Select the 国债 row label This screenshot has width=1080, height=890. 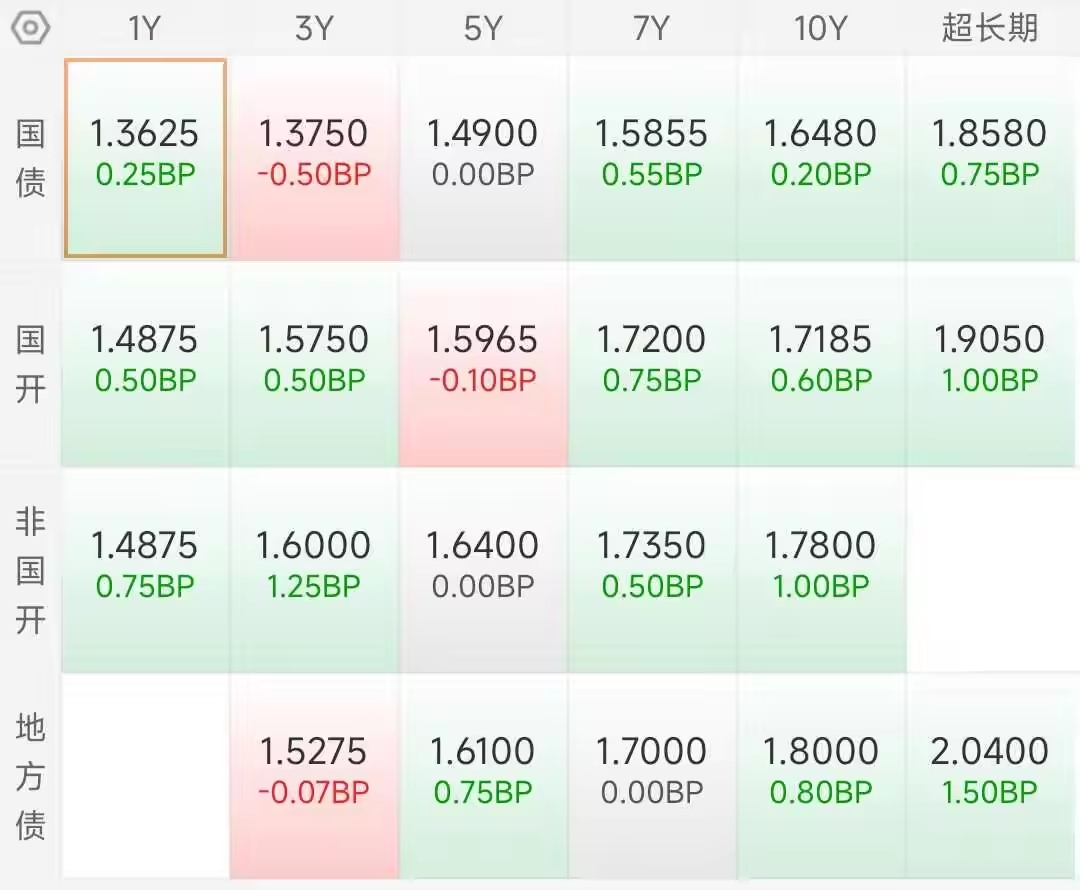[x=30, y=158]
